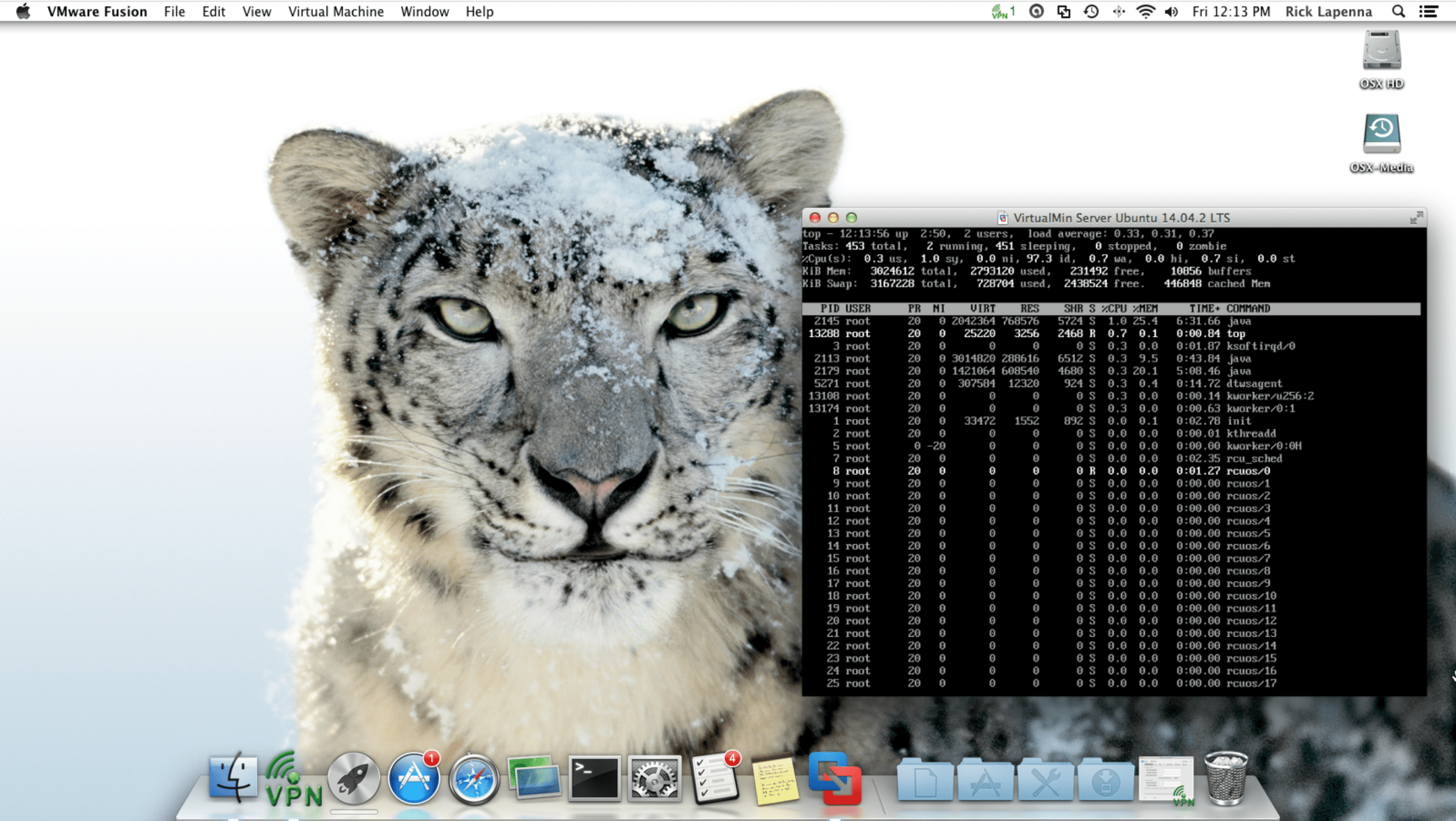Click the Bluetooth menu bar icon
Image resolution: width=1456 pixels, height=821 pixels.
point(1119,11)
